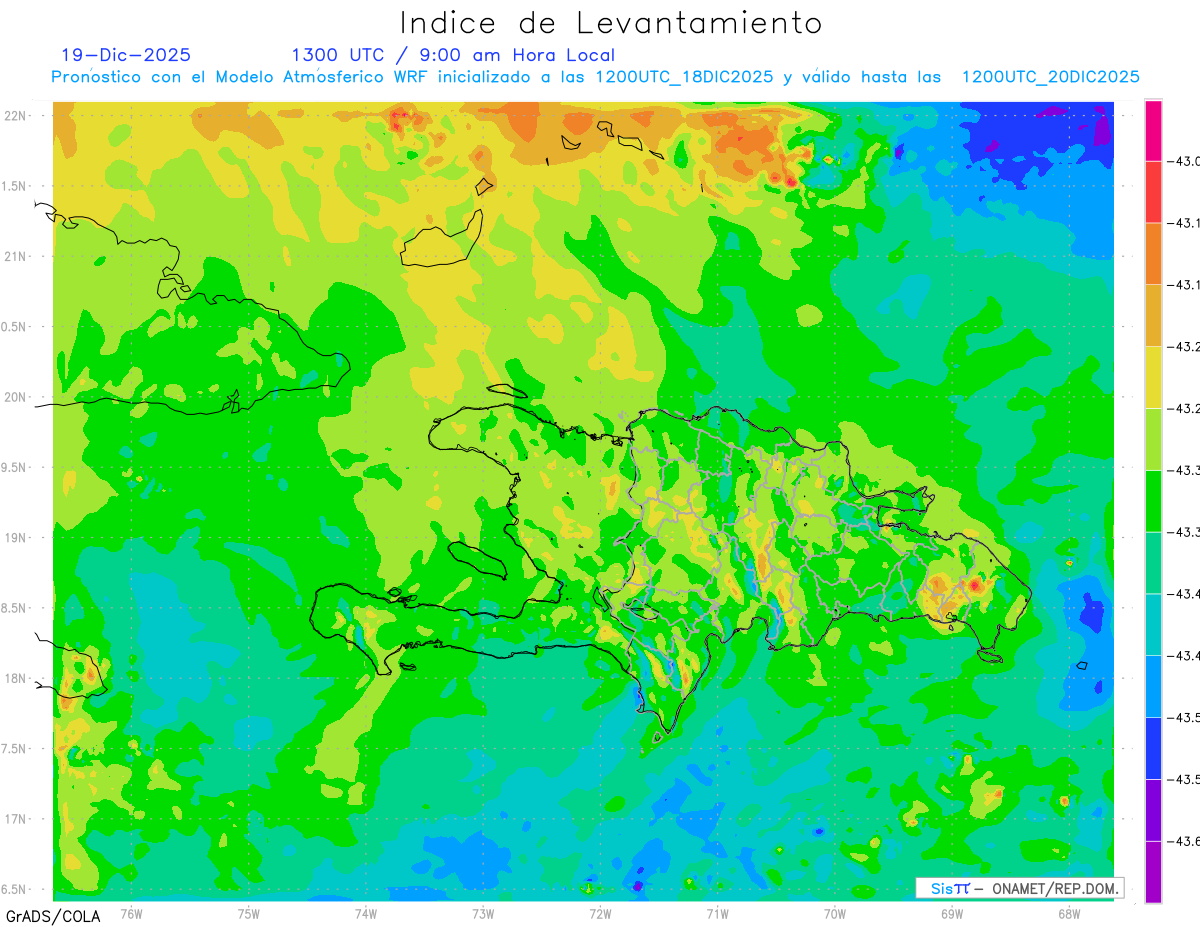The height and width of the screenshot is (927, 1200).
Task: Click the '17N' latitude label
Action: pyautogui.click(x=17, y=819)
